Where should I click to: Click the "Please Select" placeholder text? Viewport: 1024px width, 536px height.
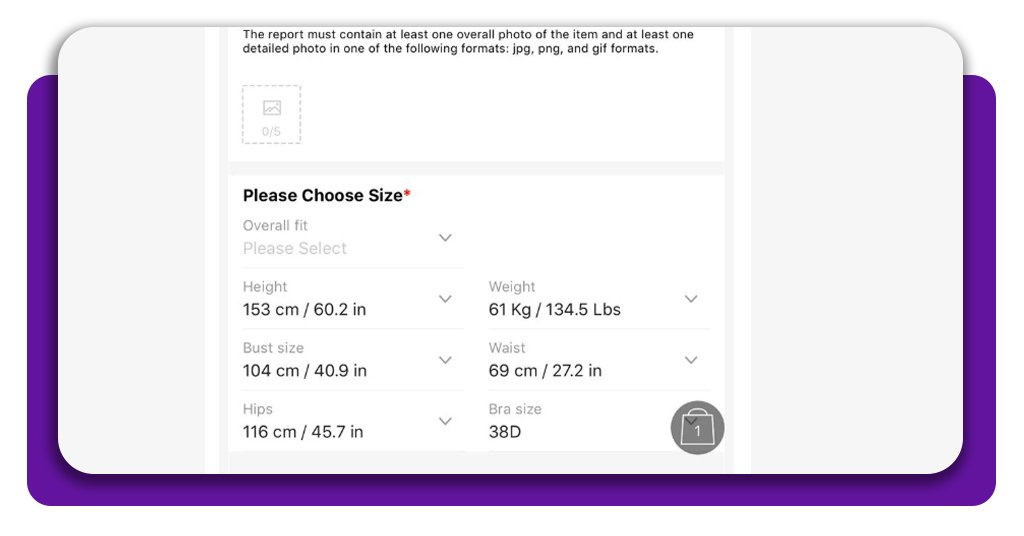(295, 248)
